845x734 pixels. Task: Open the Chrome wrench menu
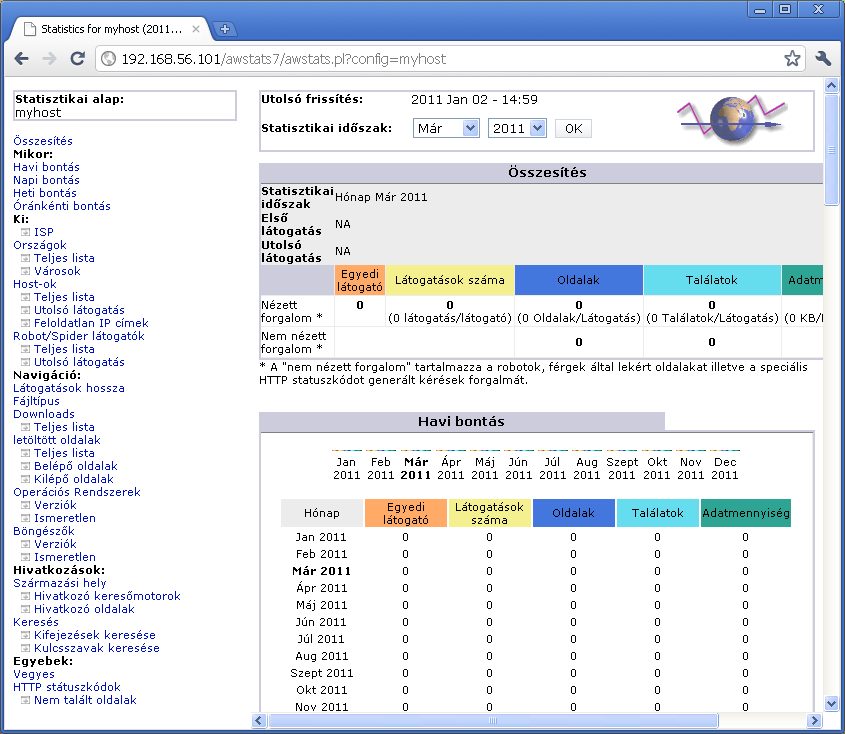(823, 58)
